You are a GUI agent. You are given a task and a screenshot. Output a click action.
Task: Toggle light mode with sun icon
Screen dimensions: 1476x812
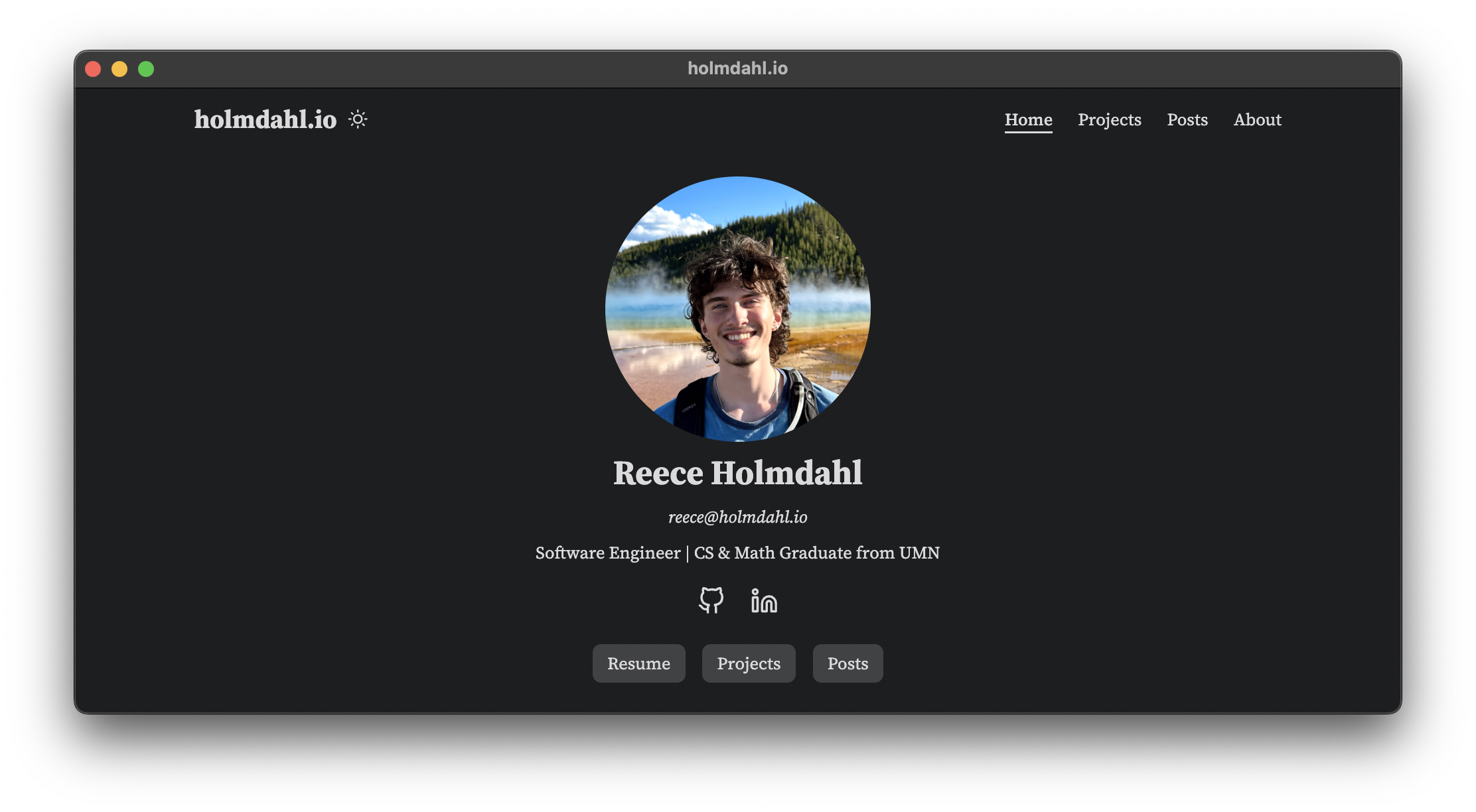coord(358,119)
